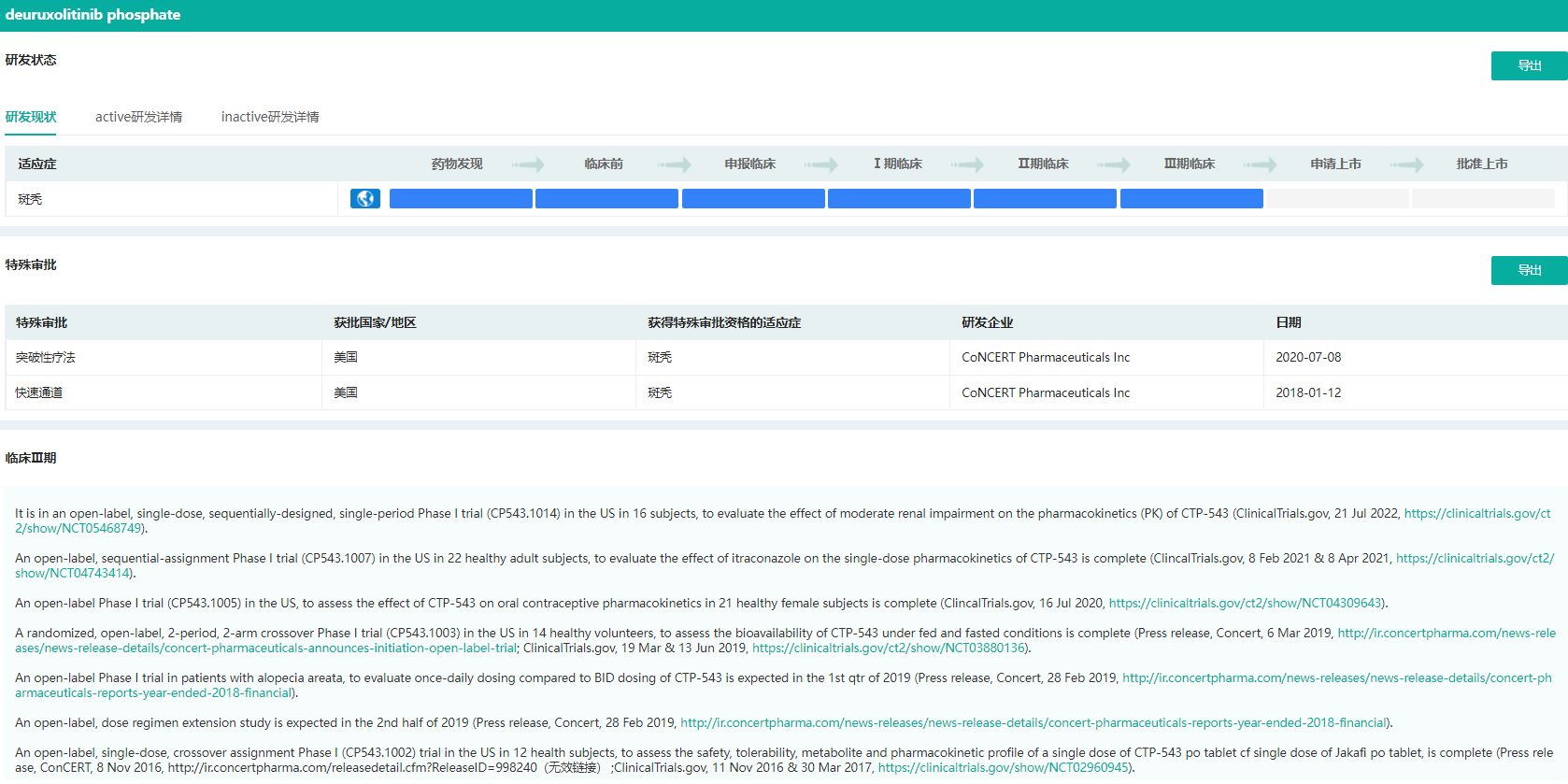This screenshot has width=1568, height=784.
Task: Click the 研发企业 column header
Action: [x=987, y=322]
